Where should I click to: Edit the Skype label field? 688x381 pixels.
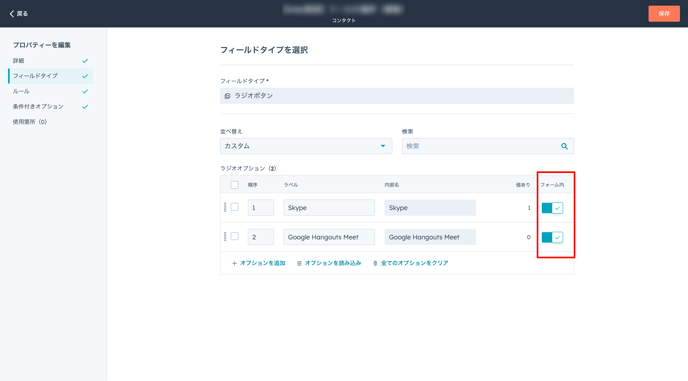(x=329, y=208)
